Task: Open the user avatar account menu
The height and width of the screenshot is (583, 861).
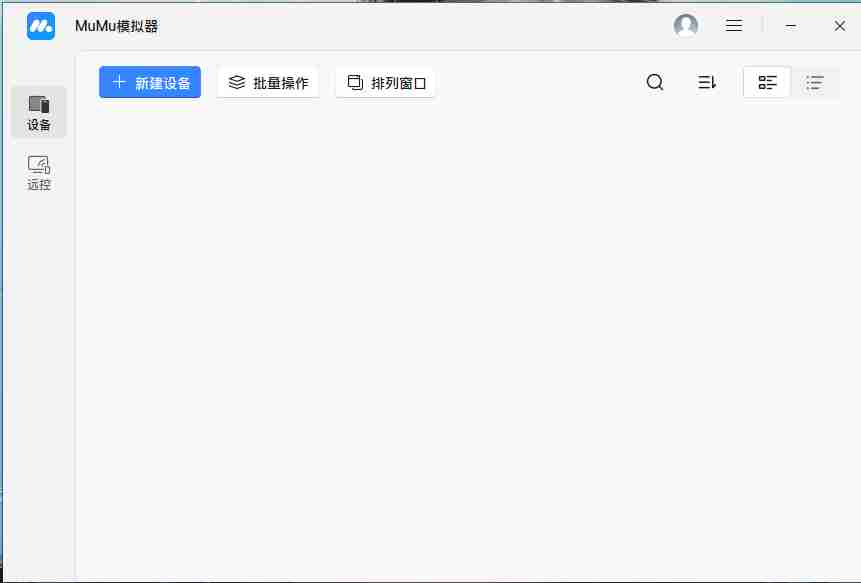Action: [x=686, y=26]
